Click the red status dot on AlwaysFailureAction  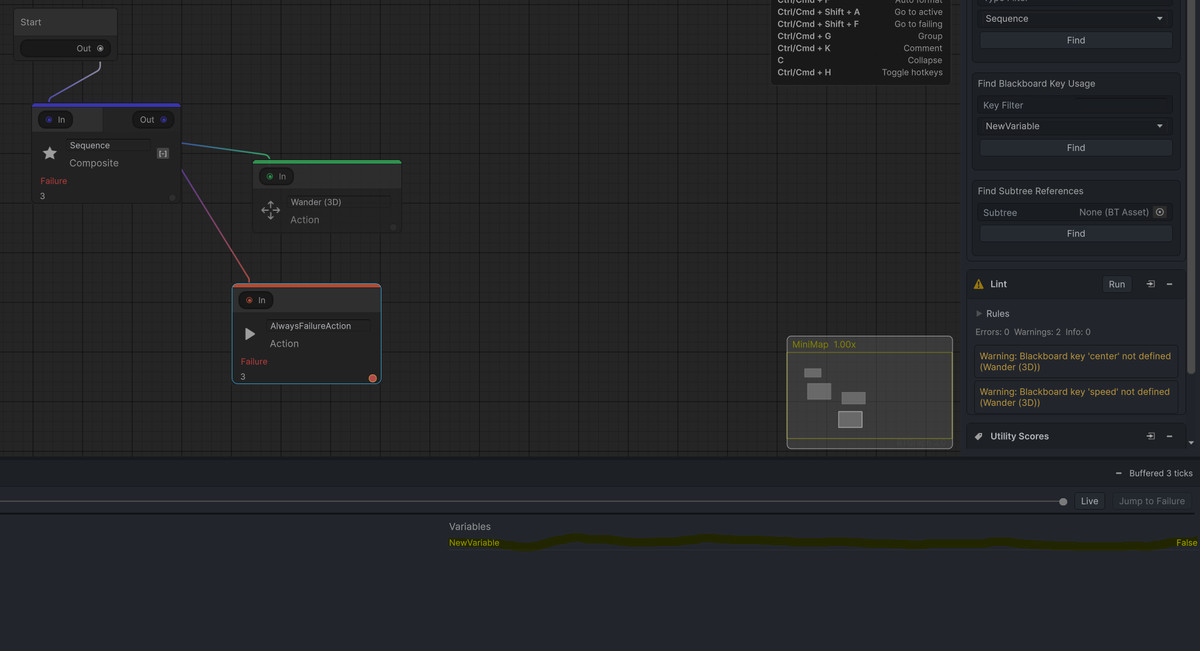pyautogui.click(x=373, y=378)
